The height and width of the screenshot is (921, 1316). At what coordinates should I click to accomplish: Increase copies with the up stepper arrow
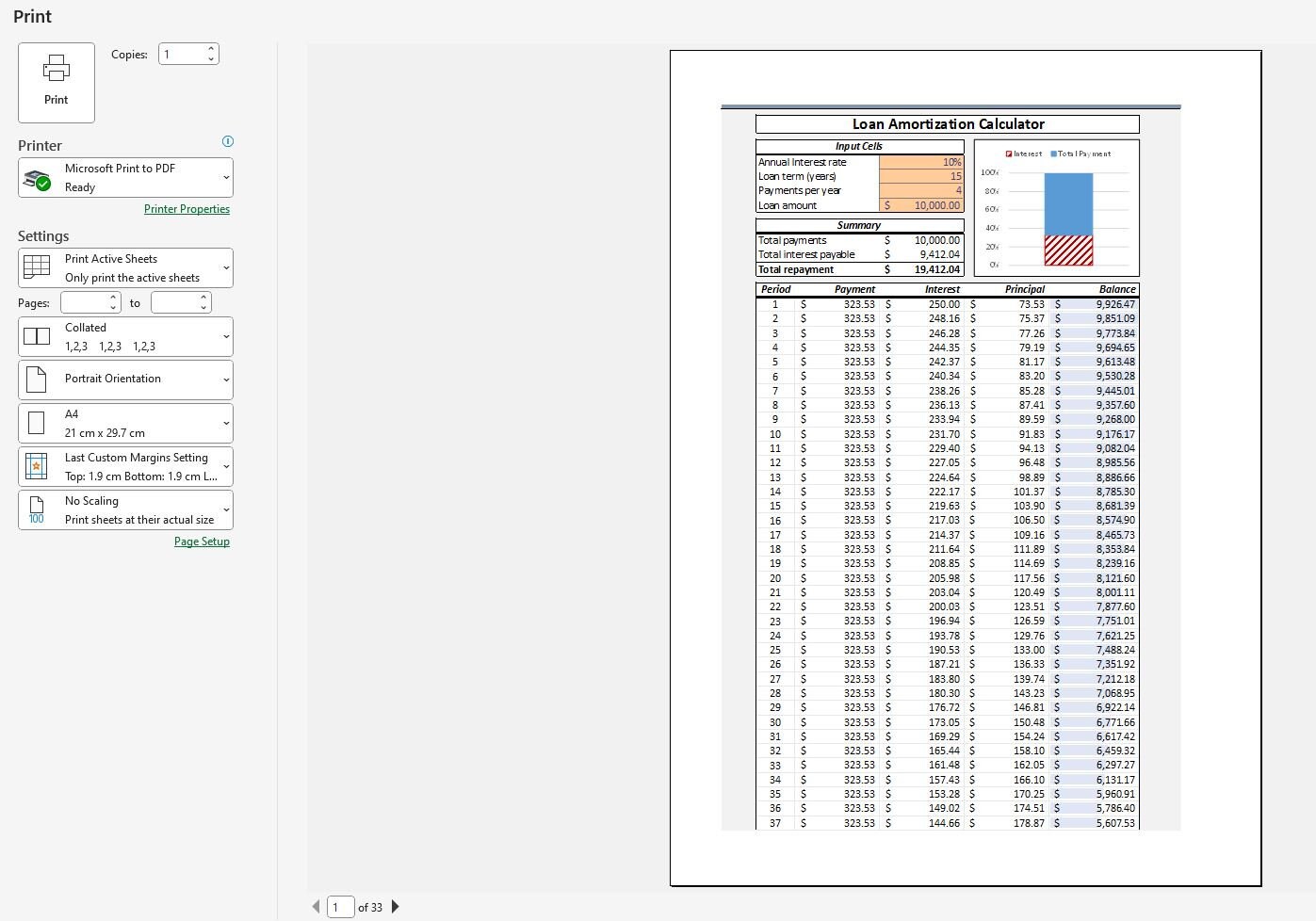(211, 48)
